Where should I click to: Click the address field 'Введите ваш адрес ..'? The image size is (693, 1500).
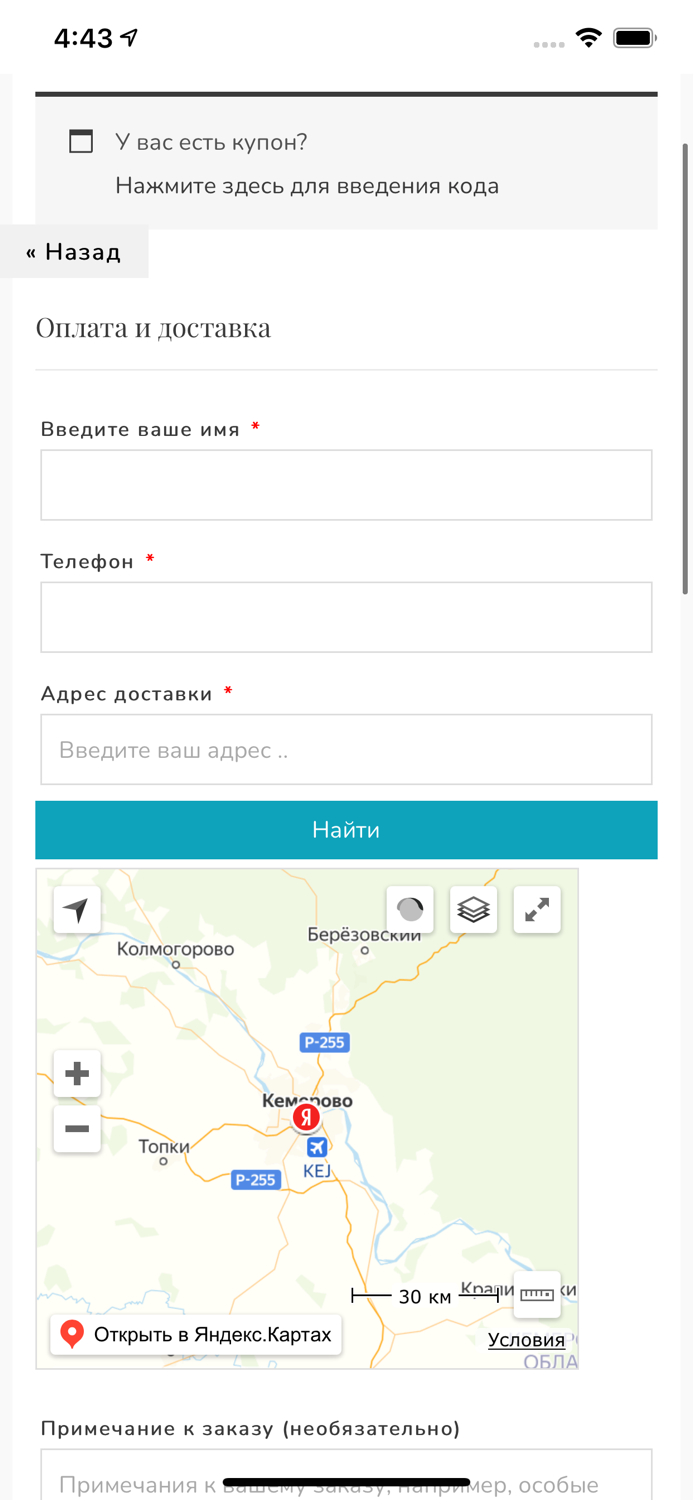click(346, 749)
